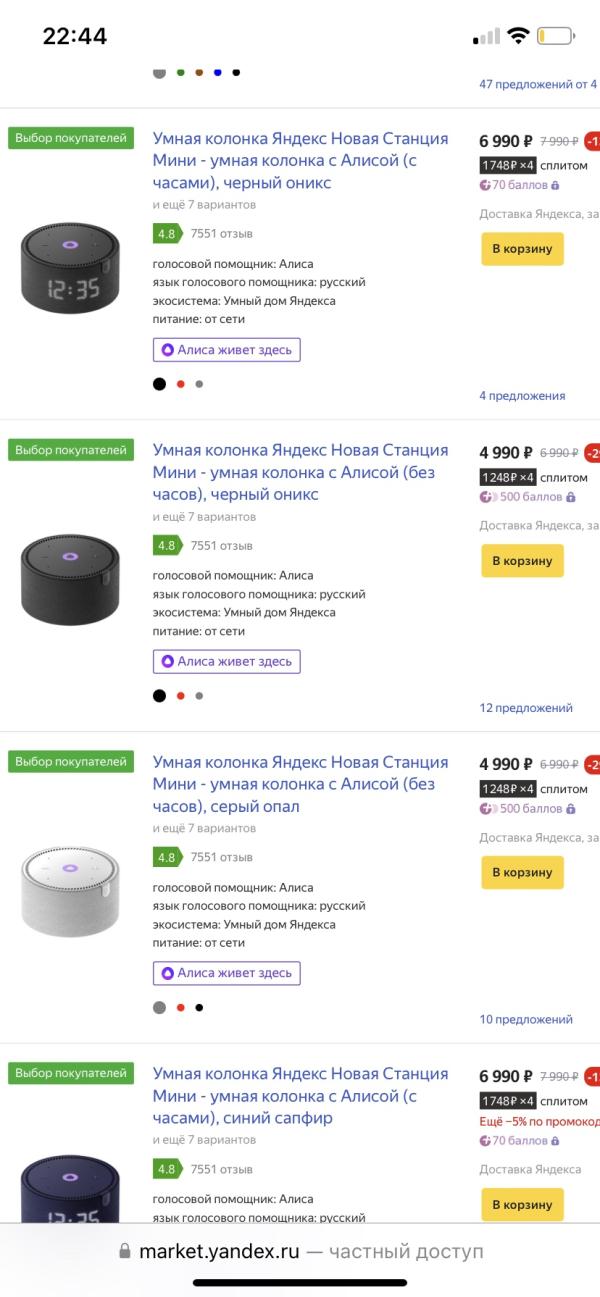Tap lock icon next to 500 баллов, black onyx listing
Screen dimensions: 600x1297
click(571, 497)
